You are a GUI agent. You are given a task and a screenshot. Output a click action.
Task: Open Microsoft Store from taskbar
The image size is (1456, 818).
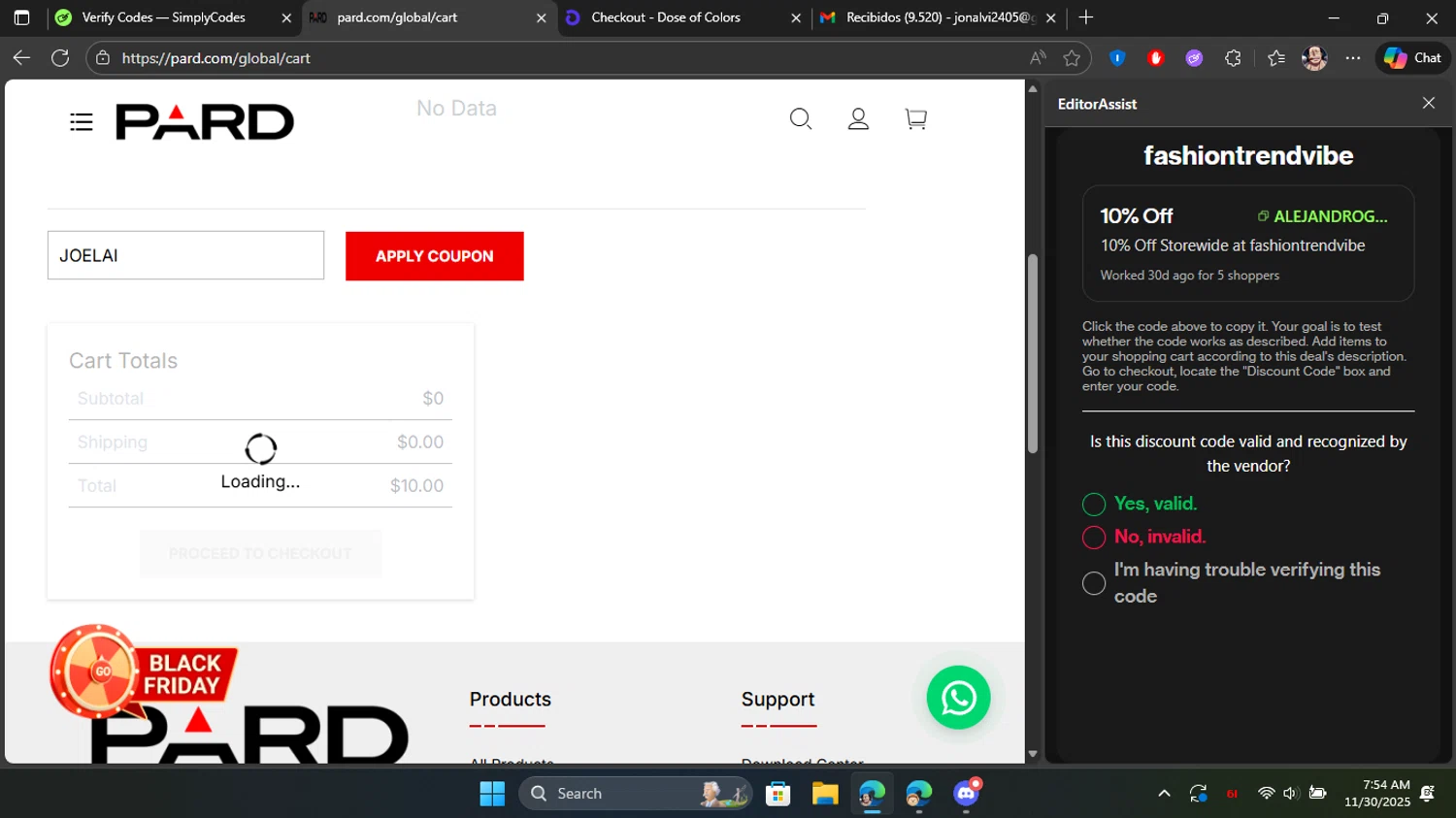(x=778, y=794)
